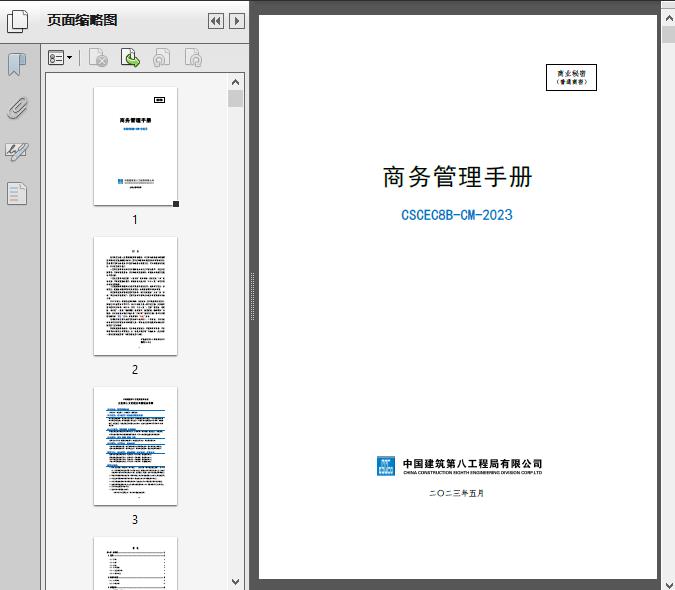Image resolution: width=675 pixels, height=590 pixels.
Task: Open the page thumbnails panel icon
Action: coord(18,21)
